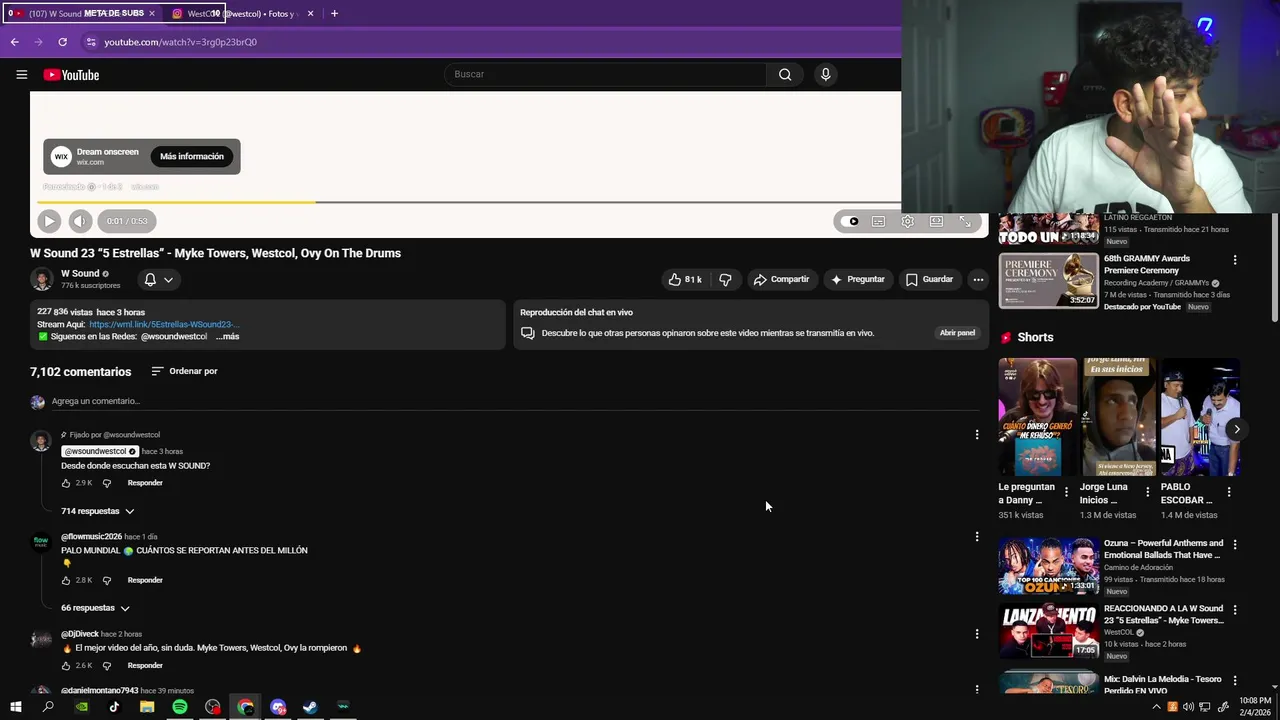Toggle subtitles in the player

[x=878, y=222]
